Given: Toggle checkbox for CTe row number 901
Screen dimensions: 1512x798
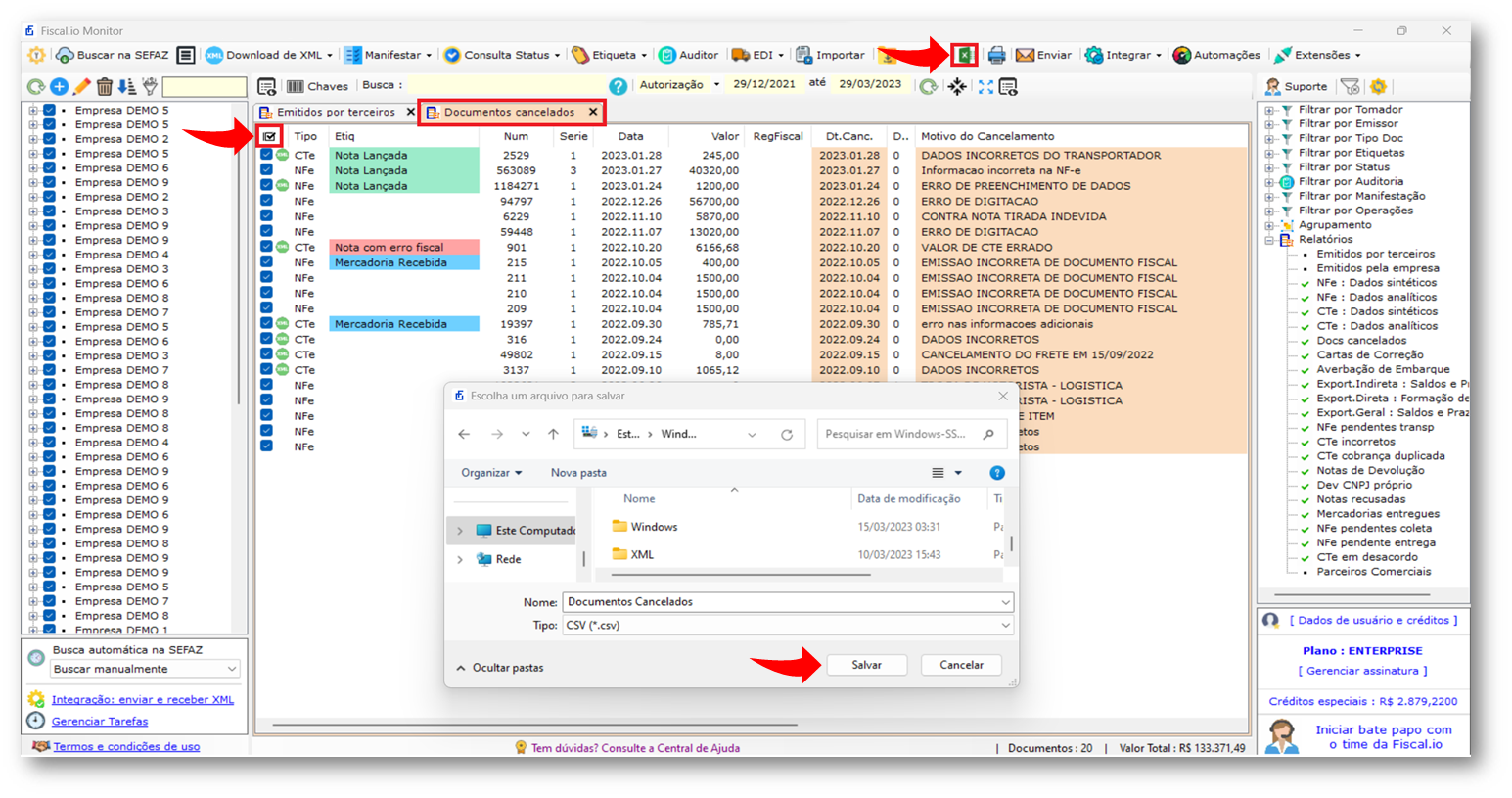Looking at the screenshot, I should point(266,247).
